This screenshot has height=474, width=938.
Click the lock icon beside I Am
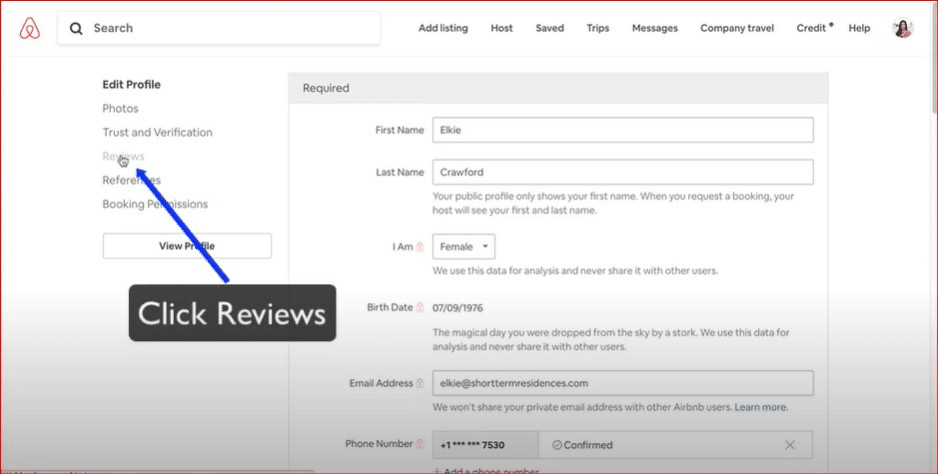420,247
